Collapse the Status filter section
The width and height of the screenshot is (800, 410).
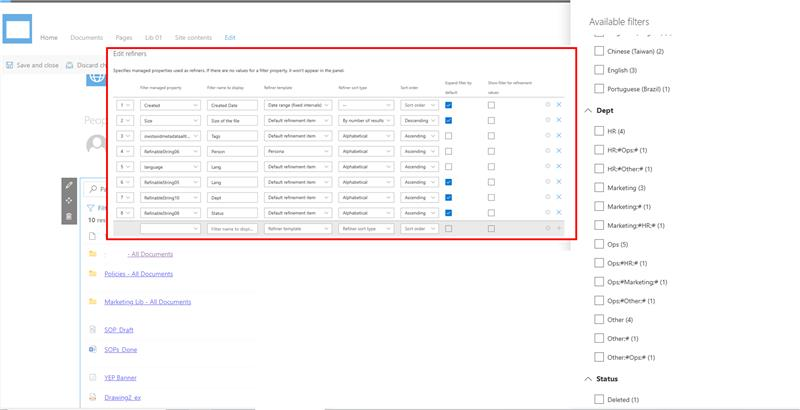[588, 379]
